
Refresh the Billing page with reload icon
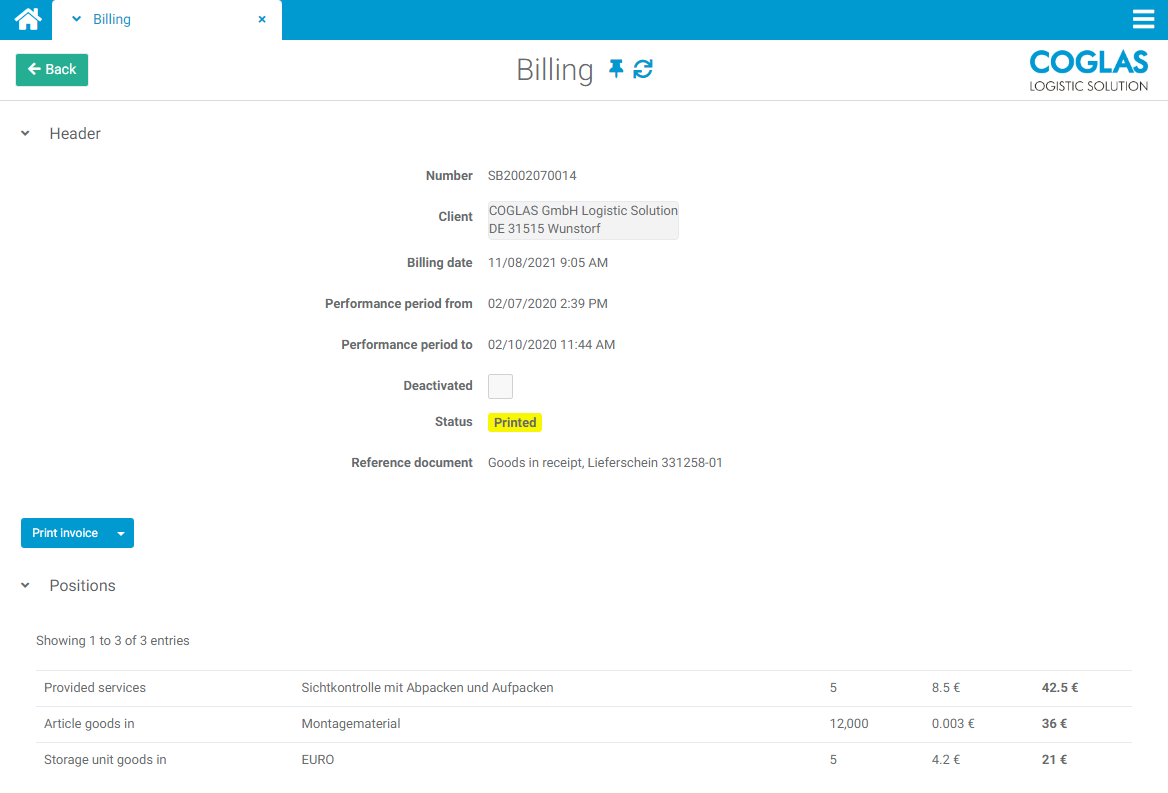pos(643,69)
